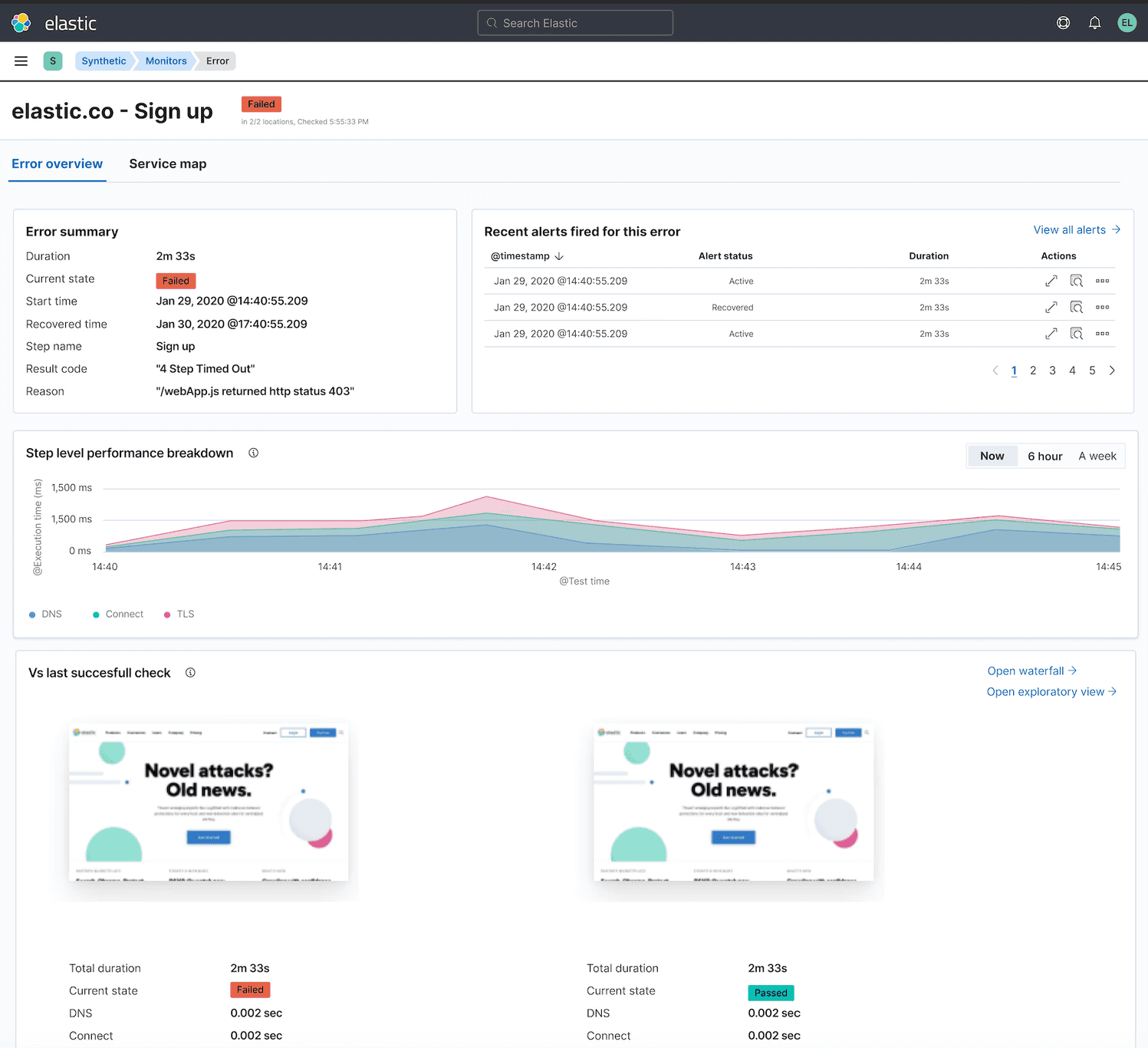Select the 6 hour time range
The width and height of the screenshot is (1148, 1048).
click(x=1045, y=456)
